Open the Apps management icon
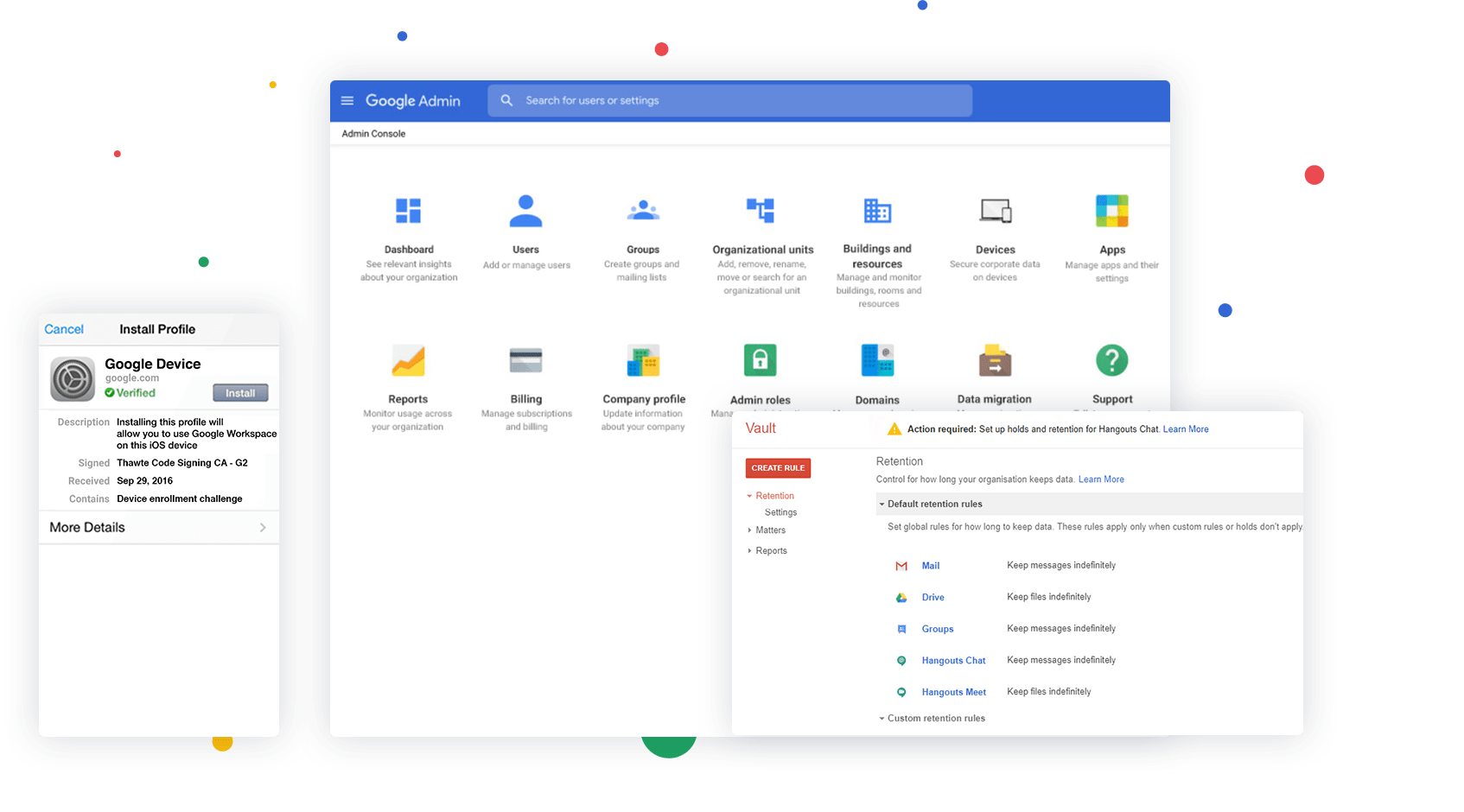This screenshot has width=1464, height=812. point(1111,210)
